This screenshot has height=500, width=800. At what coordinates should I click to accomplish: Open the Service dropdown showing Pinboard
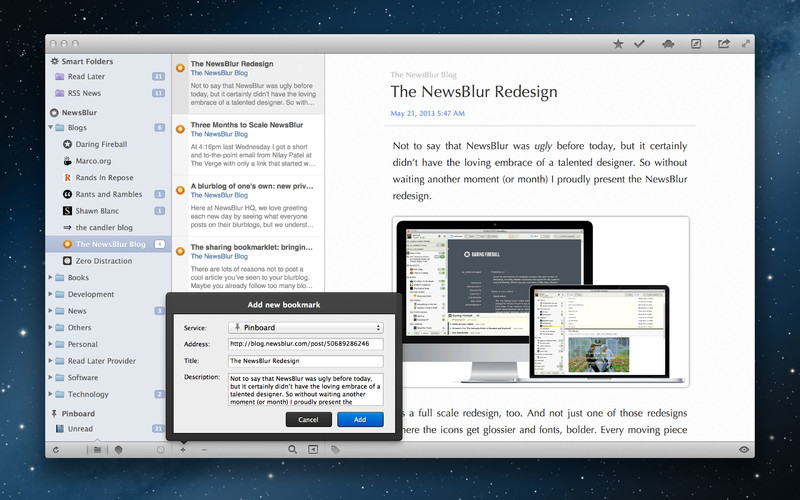306,327
